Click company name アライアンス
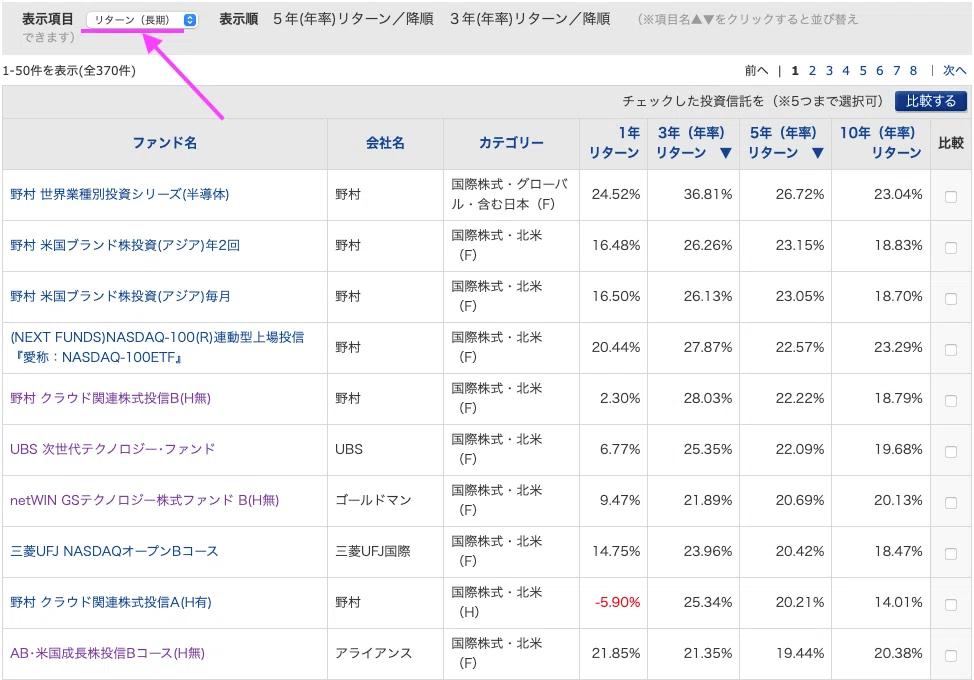Image resolution: width=974 pixels, height=680 pixels. pos(373,653)
